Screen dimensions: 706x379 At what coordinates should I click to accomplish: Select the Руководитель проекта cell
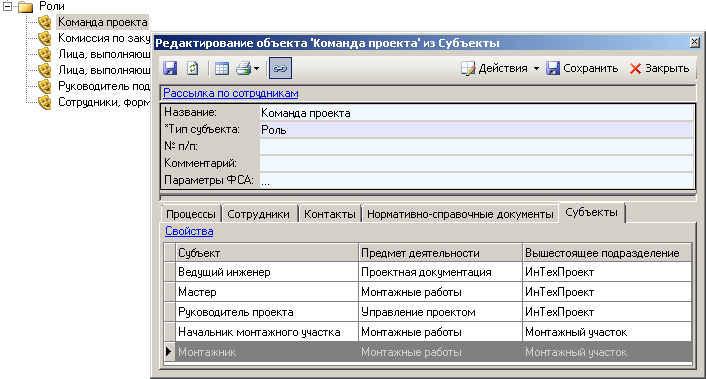click(x=267, y=312)
